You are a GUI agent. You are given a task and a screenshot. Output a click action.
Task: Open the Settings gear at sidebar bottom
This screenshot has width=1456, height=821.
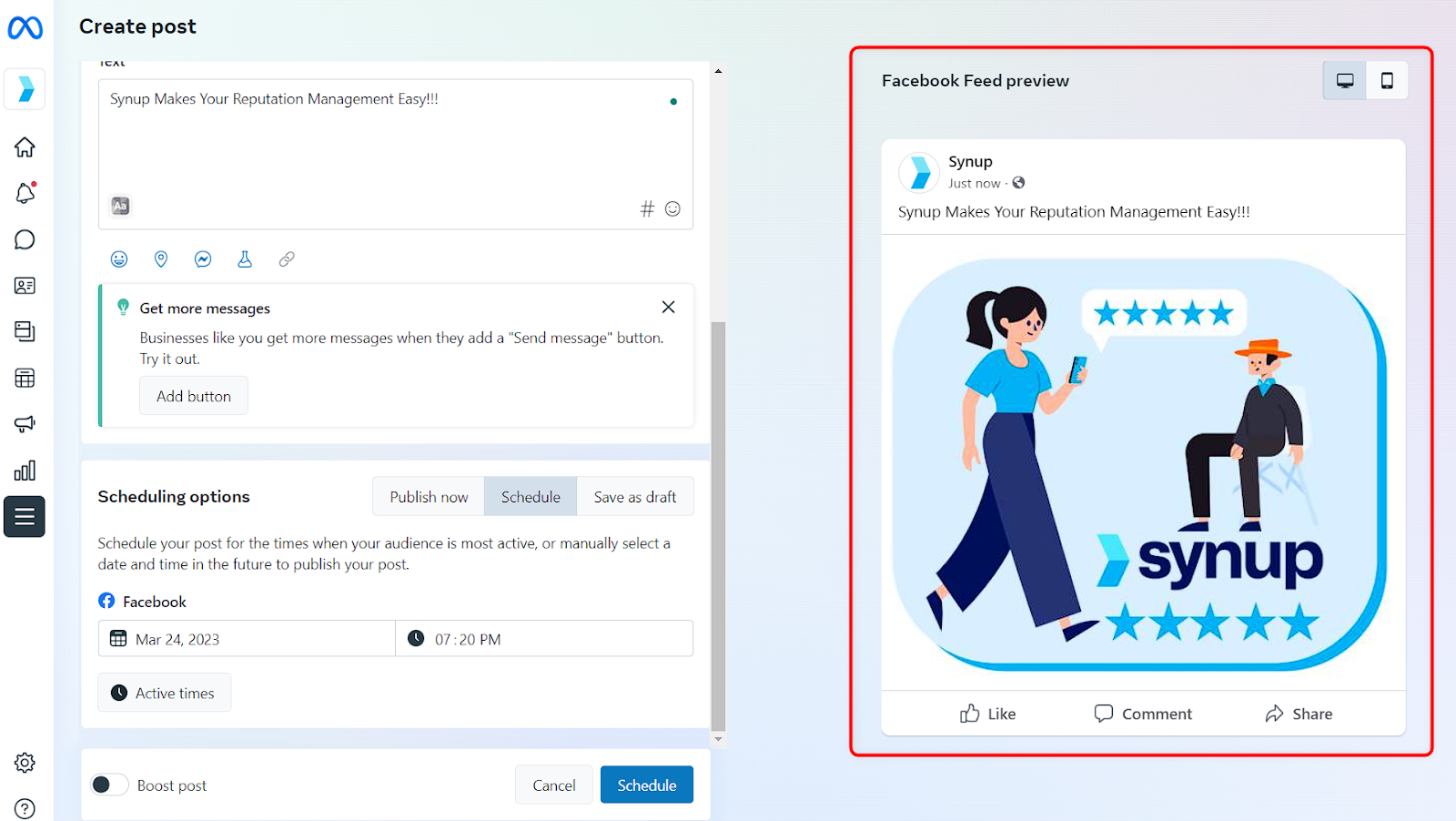click(25, 763)
